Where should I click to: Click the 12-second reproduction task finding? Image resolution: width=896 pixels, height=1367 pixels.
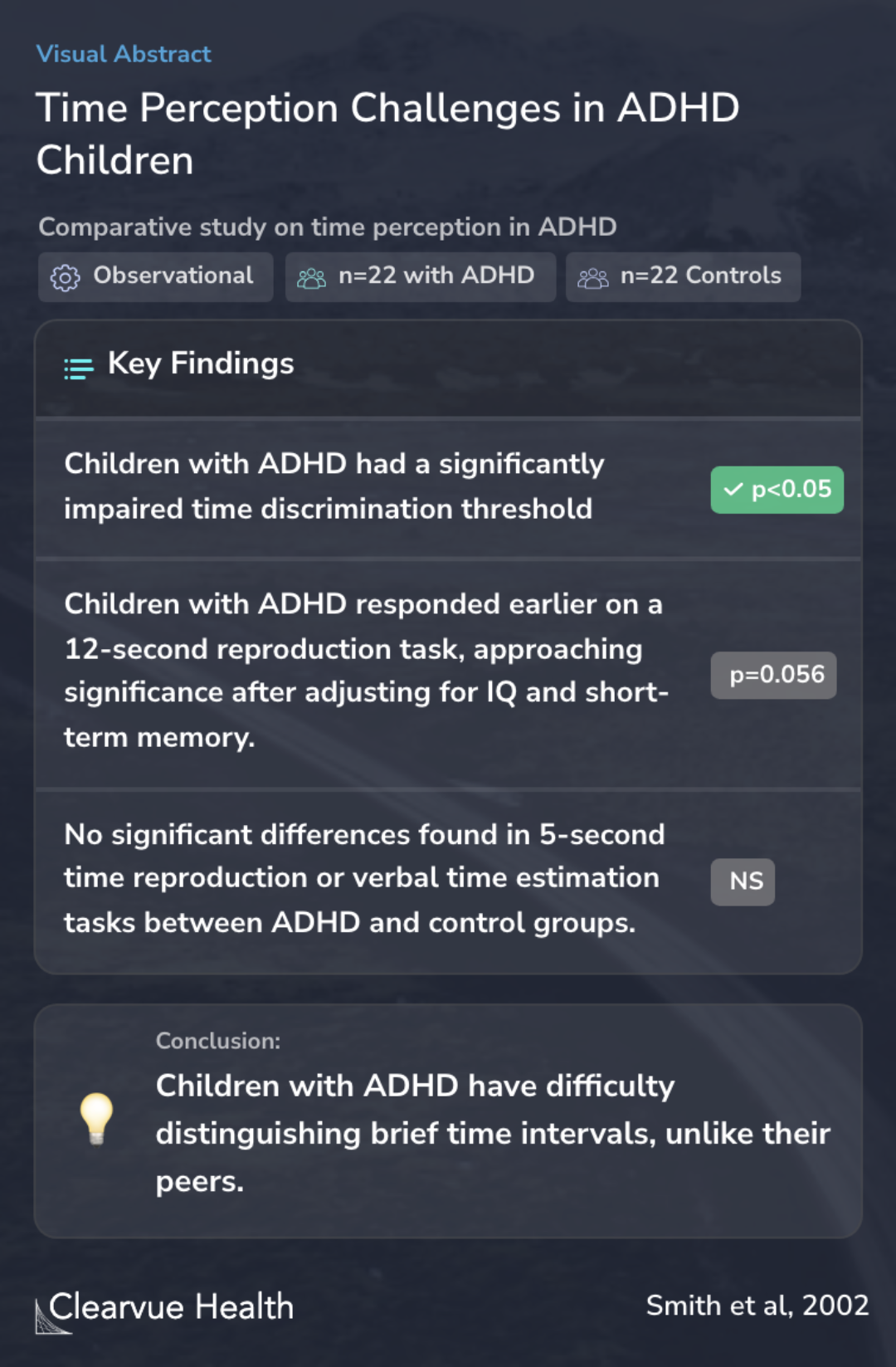tap(366, 670)
